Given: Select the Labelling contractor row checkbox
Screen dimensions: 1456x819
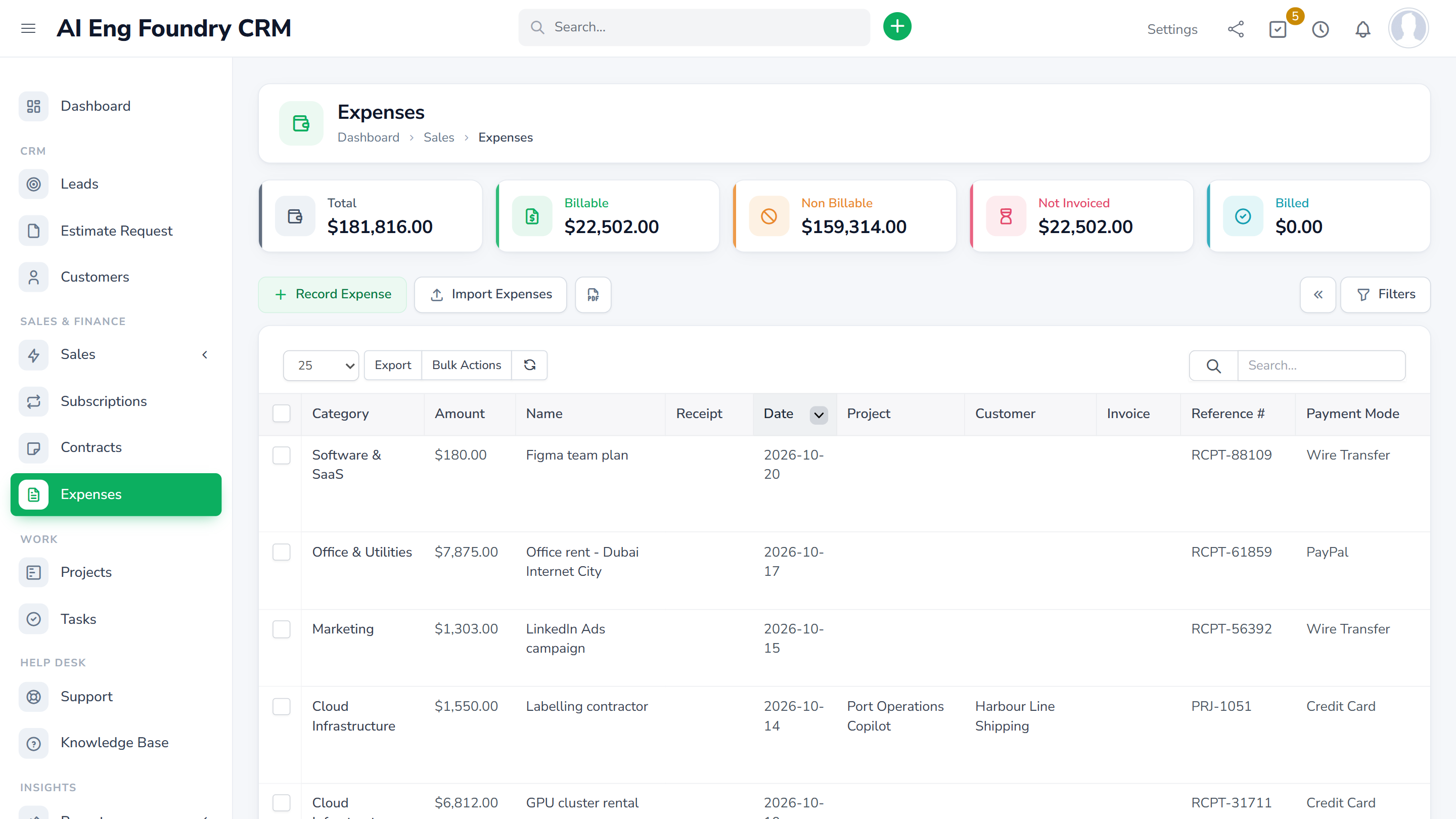Looking at the screenshot, I should click(x=282, y=706).
